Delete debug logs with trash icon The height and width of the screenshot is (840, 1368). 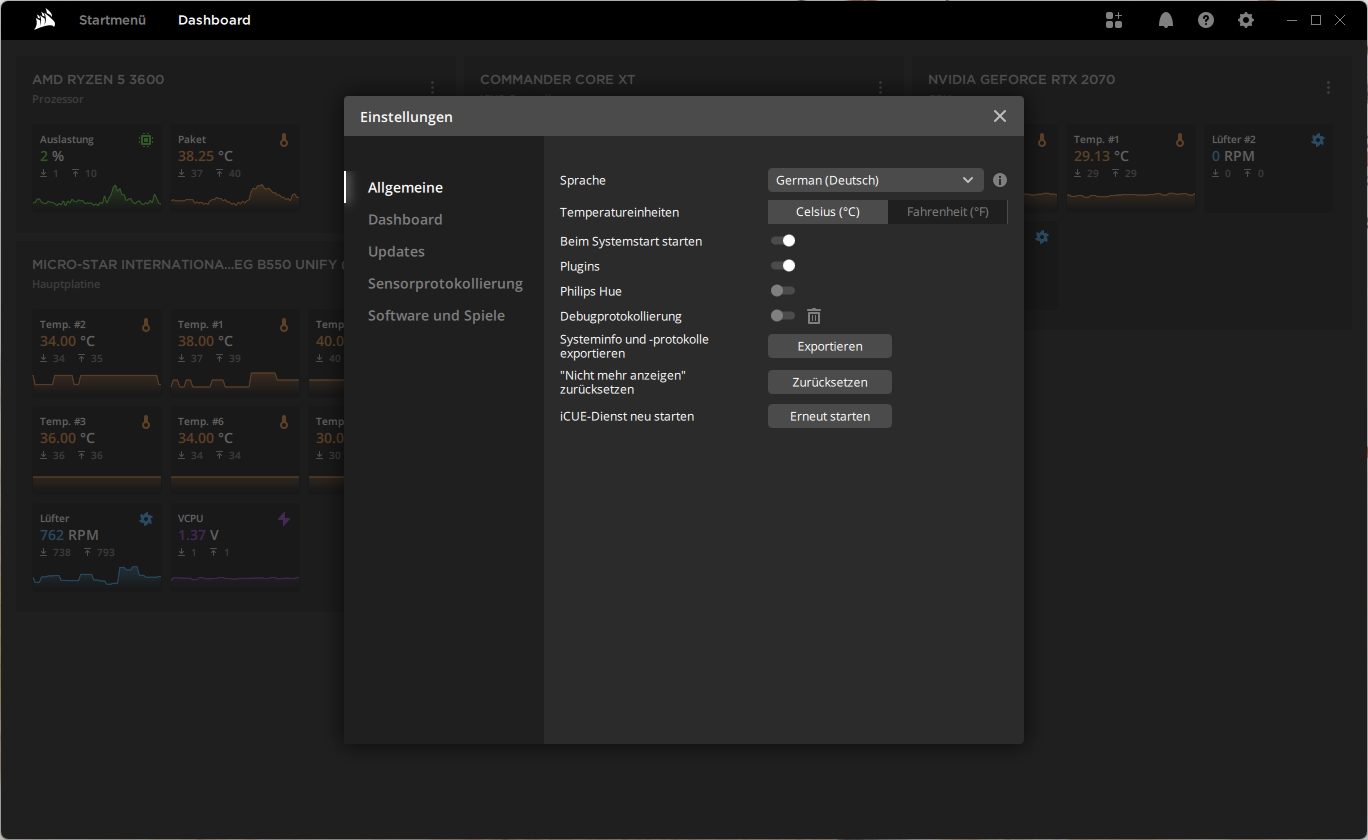click(x=814, y=316)
